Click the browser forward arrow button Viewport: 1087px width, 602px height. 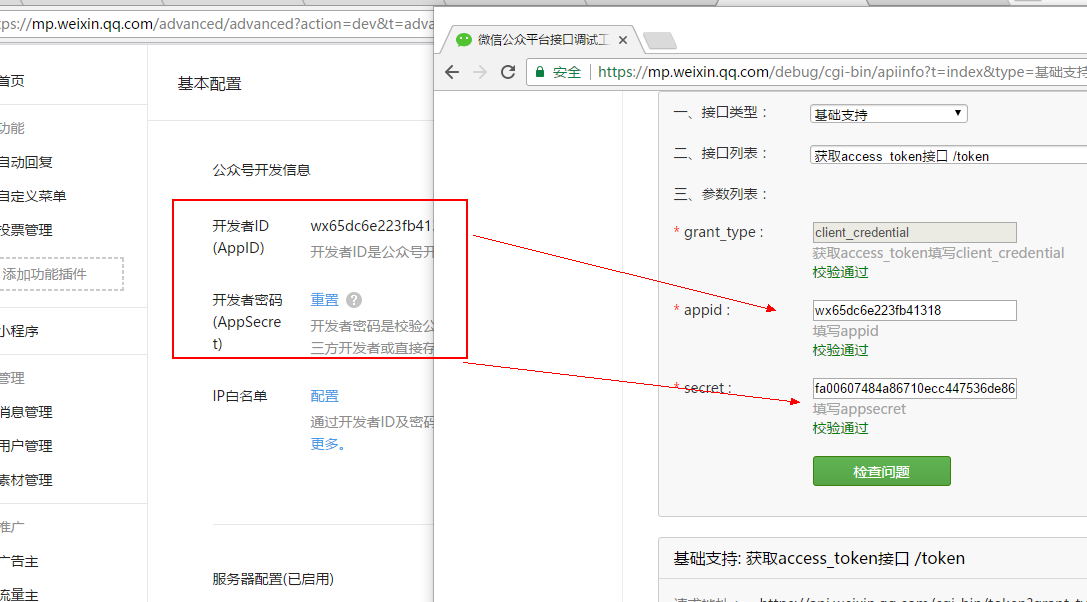click(x=480, y=72)
